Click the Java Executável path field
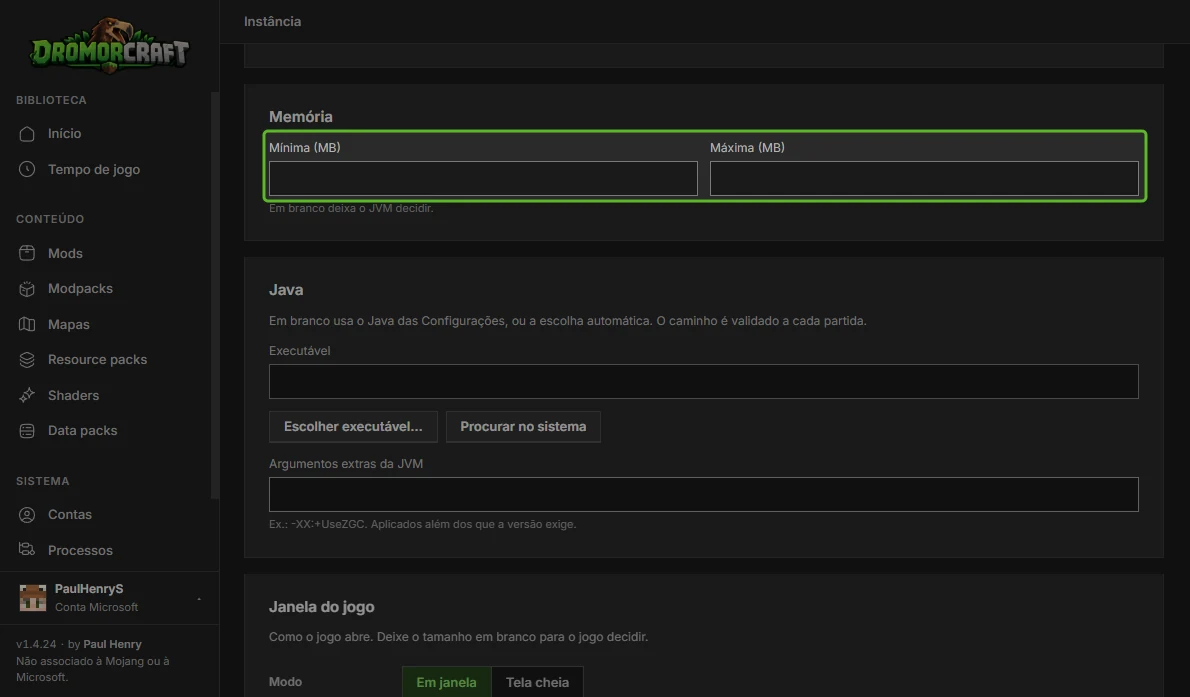The height and width of the screenshot is (697, 1190). click(x=704, y=381)
